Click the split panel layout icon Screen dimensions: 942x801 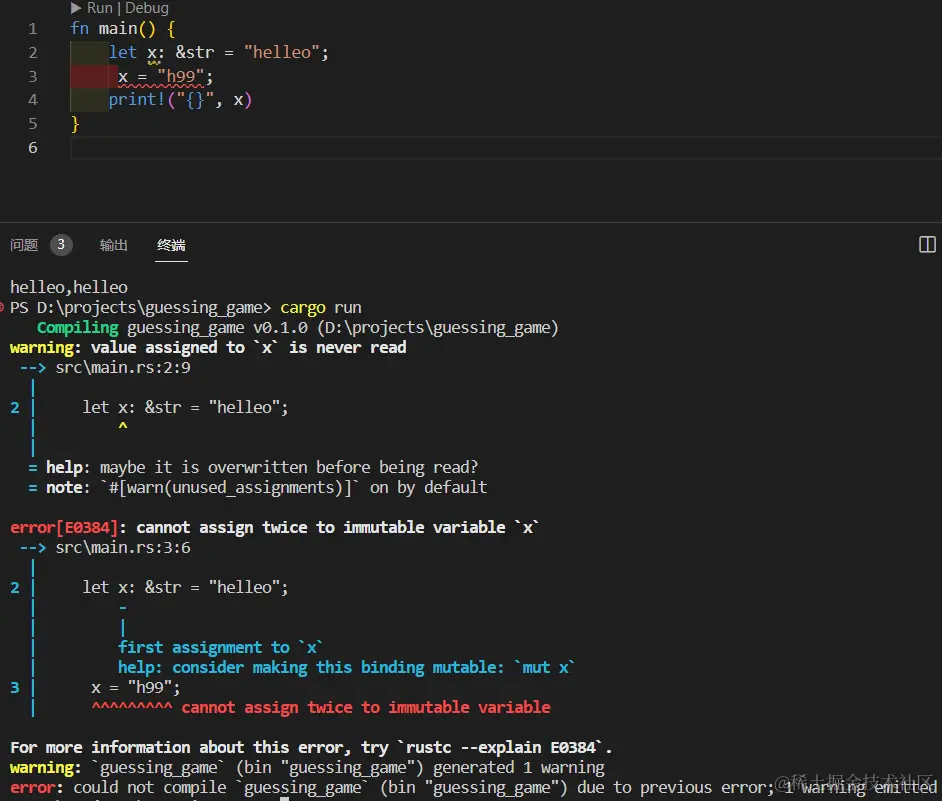927,245
